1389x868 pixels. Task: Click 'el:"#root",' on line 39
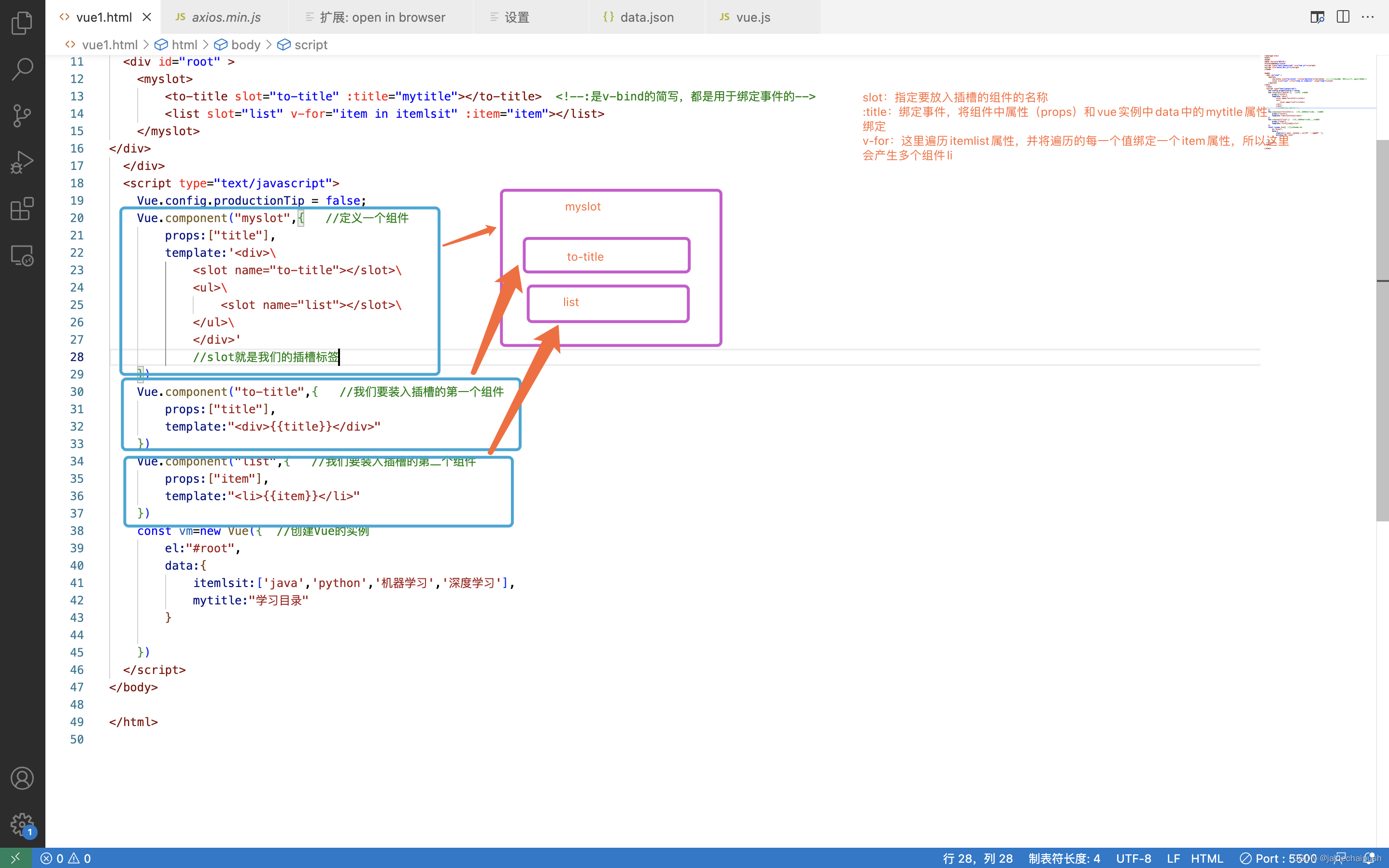[x=203, y=547]
